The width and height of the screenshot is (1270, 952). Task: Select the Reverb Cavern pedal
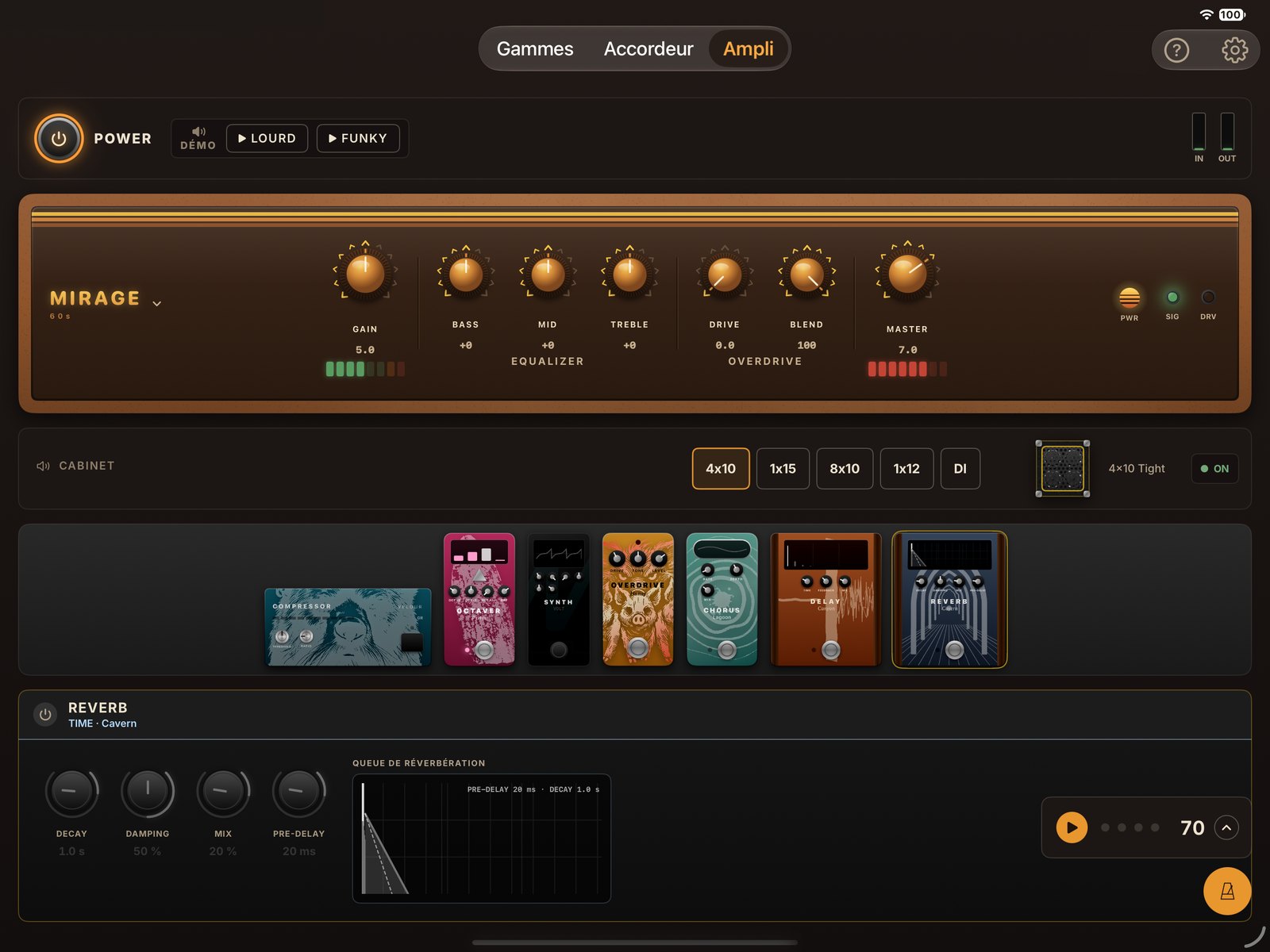coord(950,600)
